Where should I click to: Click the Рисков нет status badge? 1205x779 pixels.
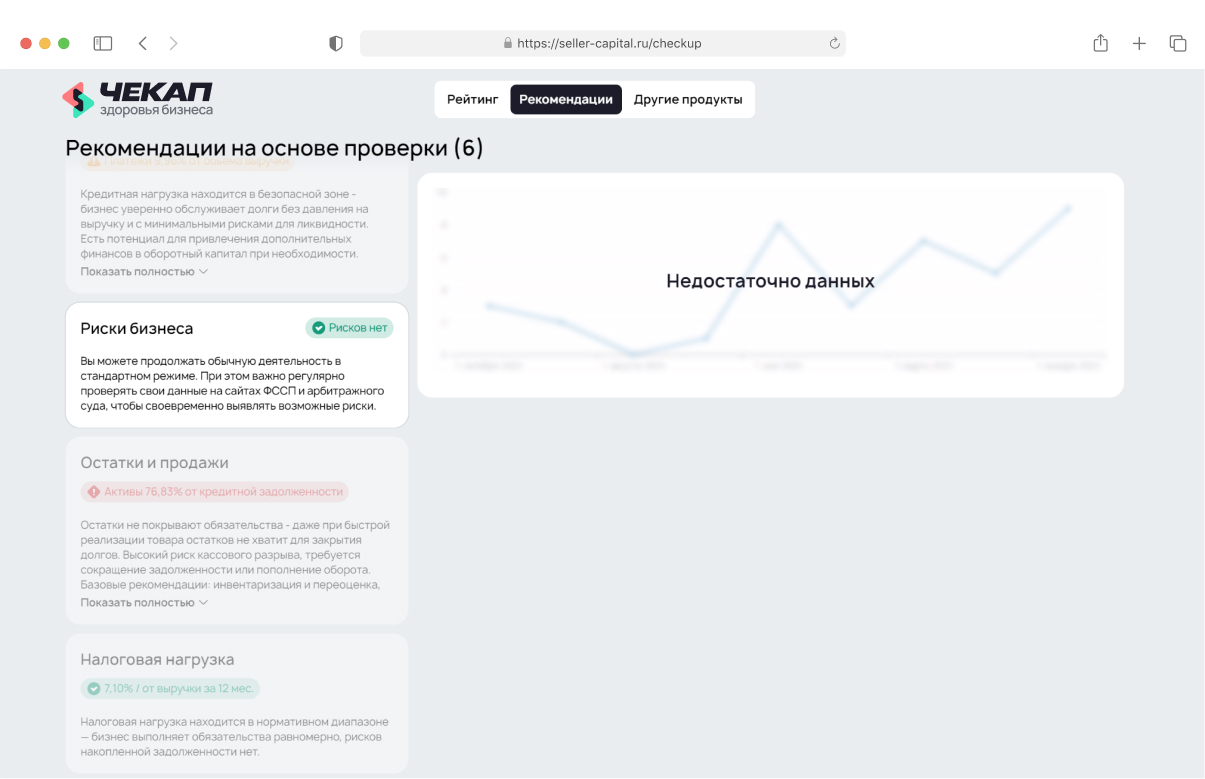(349, 328)
